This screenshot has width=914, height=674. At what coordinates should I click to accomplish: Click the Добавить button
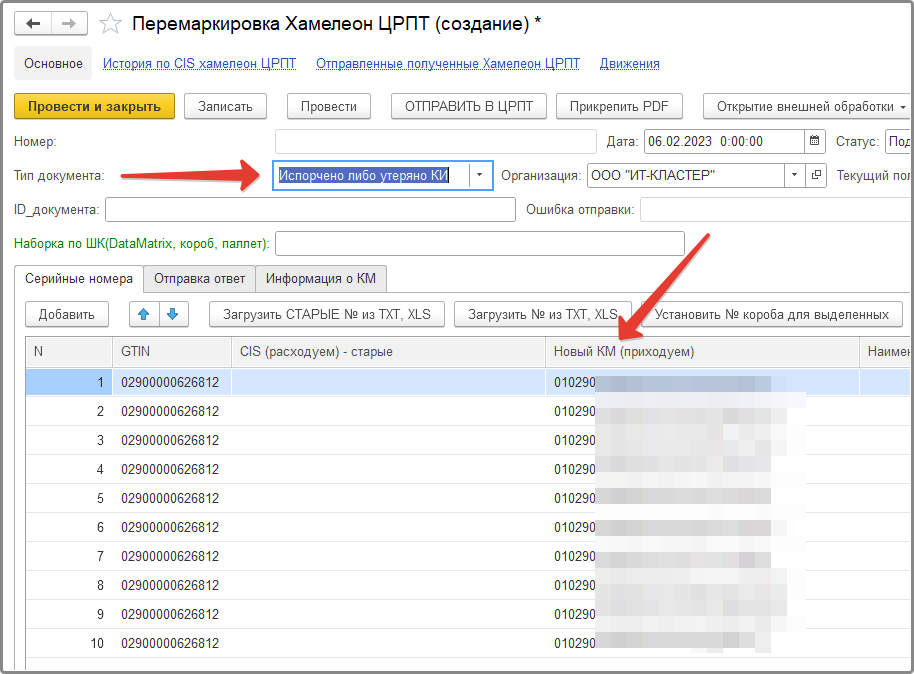[x=66, y=314]
